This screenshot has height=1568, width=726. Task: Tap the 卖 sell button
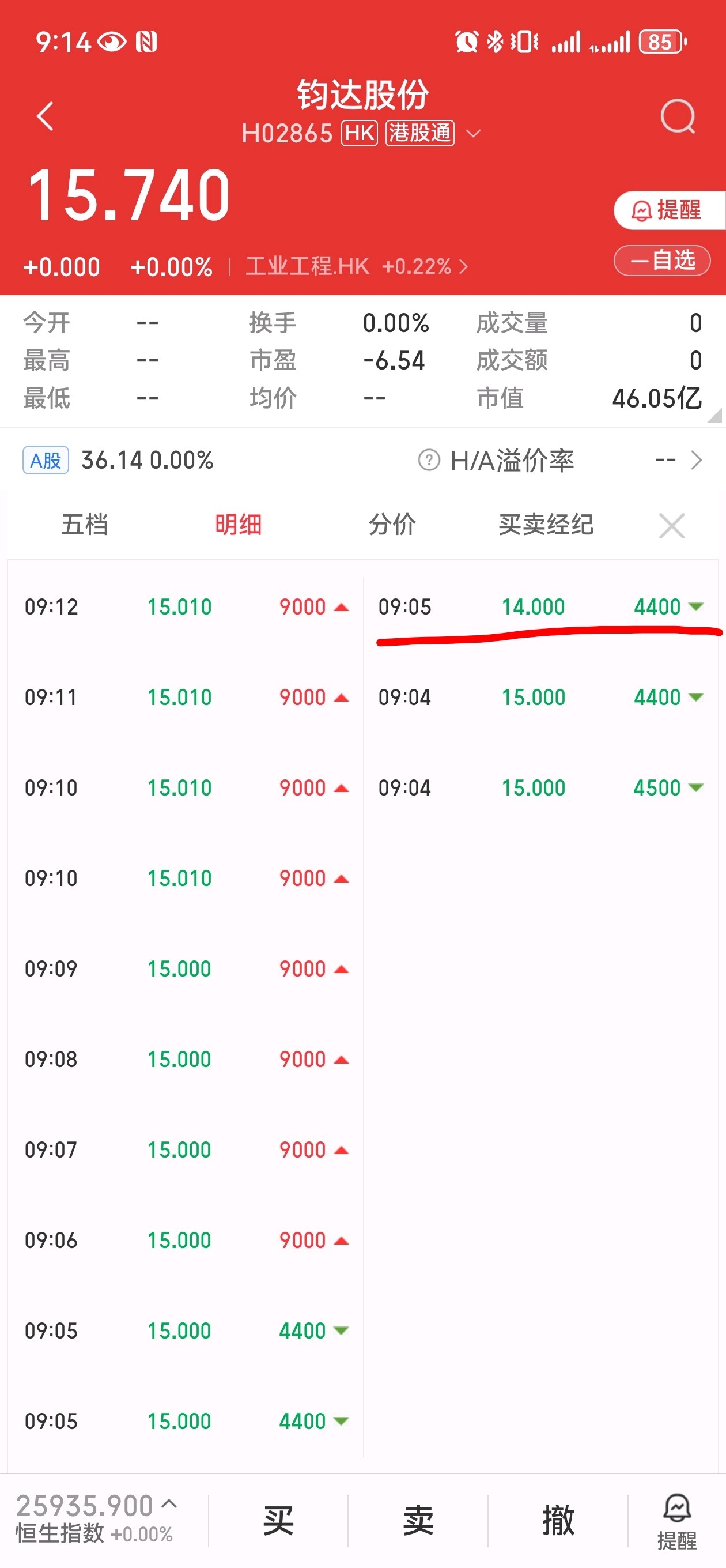pyautogui.click(x=418, y=1520)
